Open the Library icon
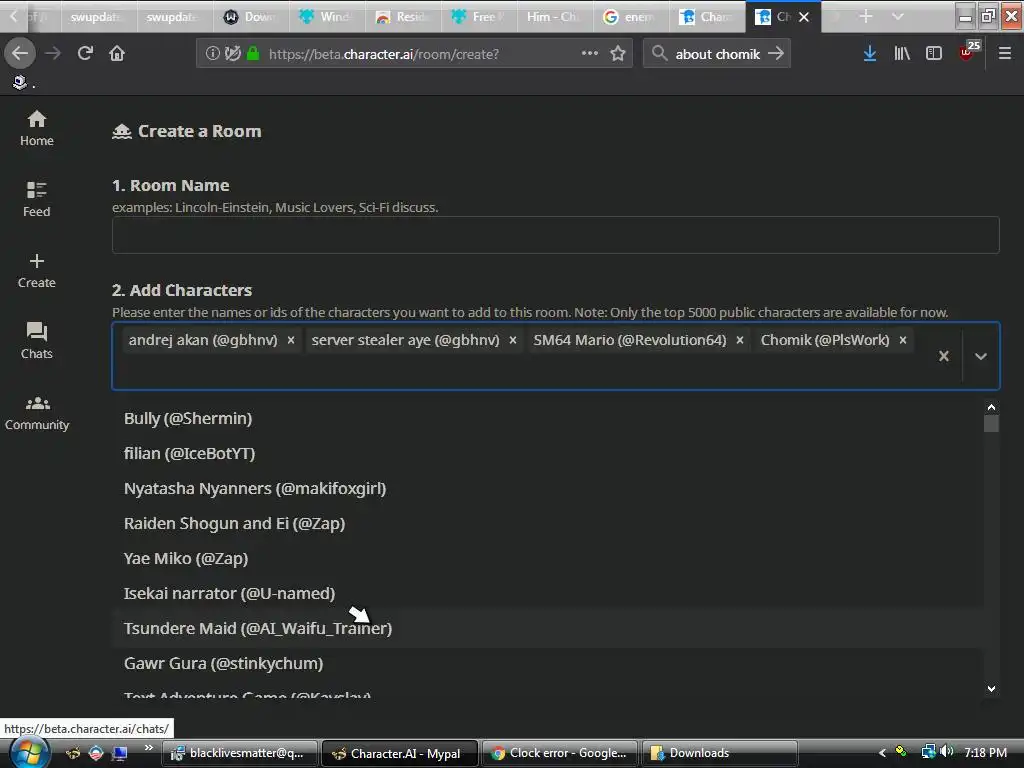 click(x=902, y=54)
